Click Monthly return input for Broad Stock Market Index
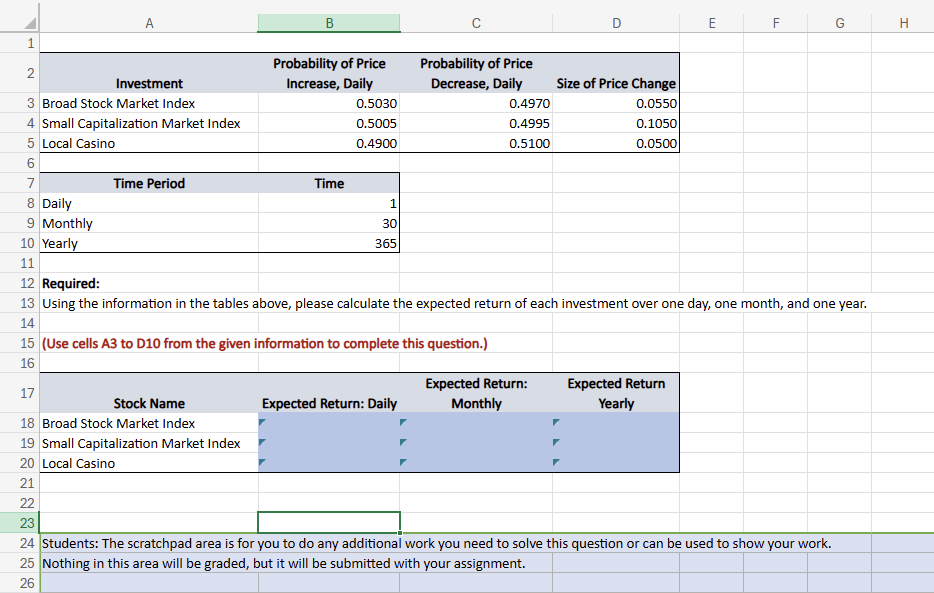Viewport: 934px width, 593px height. 476,423
